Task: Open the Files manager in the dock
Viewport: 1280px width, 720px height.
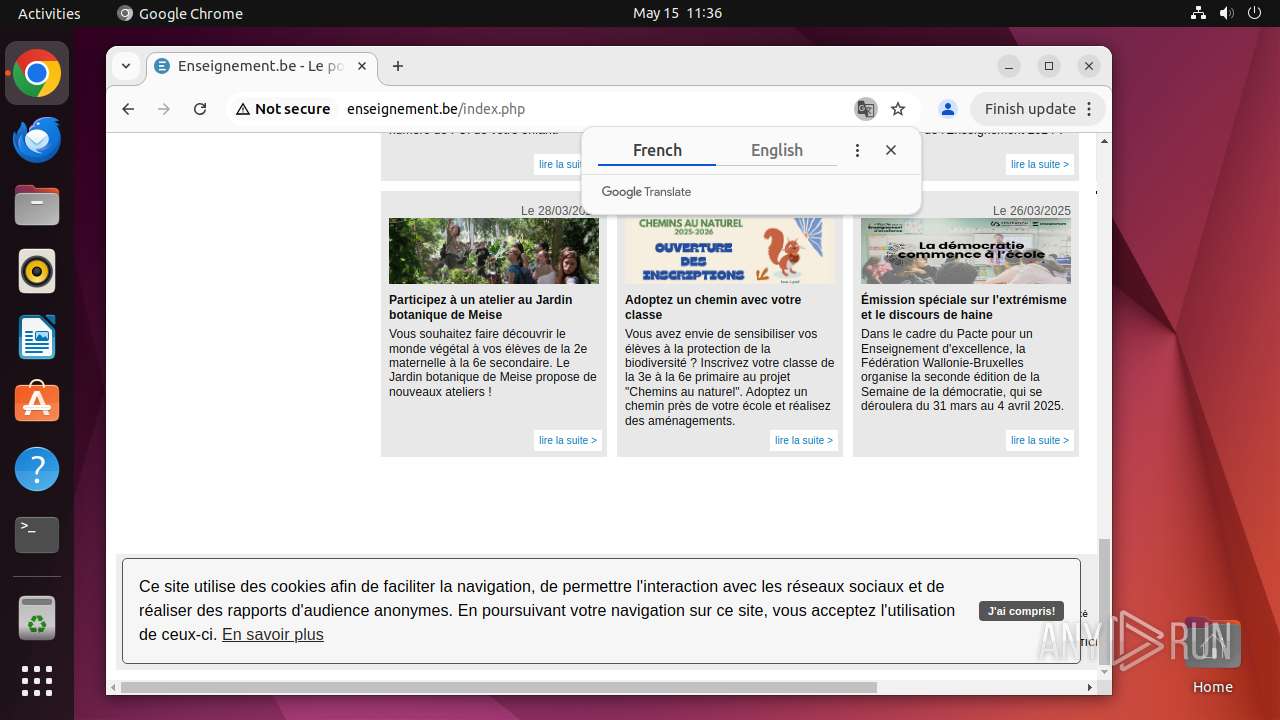Action: click(37, 205)
